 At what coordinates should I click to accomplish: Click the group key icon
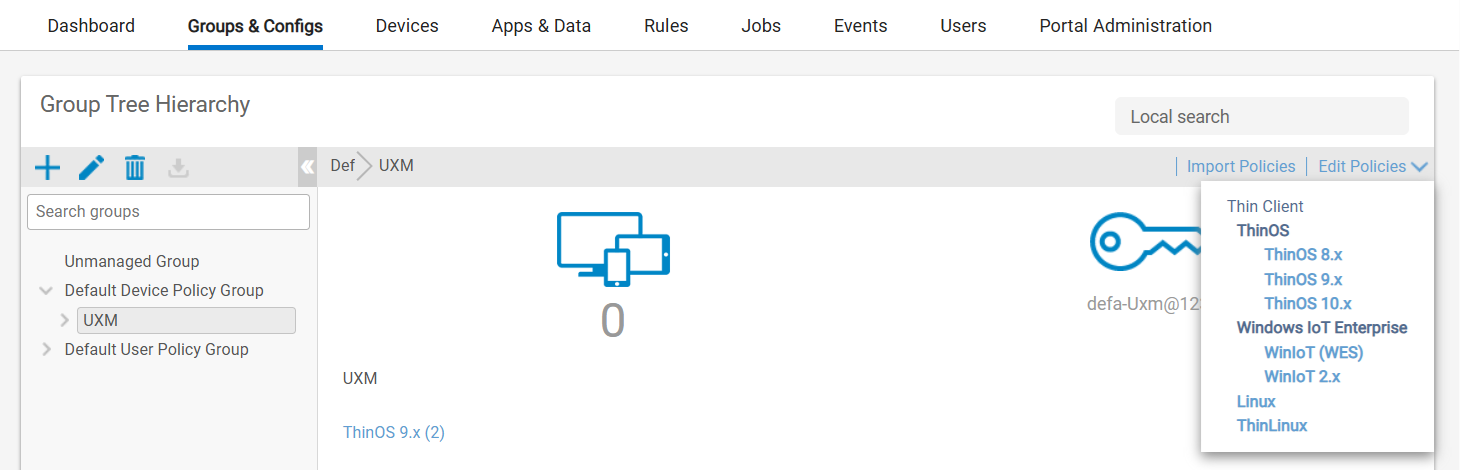(1142, 241)
